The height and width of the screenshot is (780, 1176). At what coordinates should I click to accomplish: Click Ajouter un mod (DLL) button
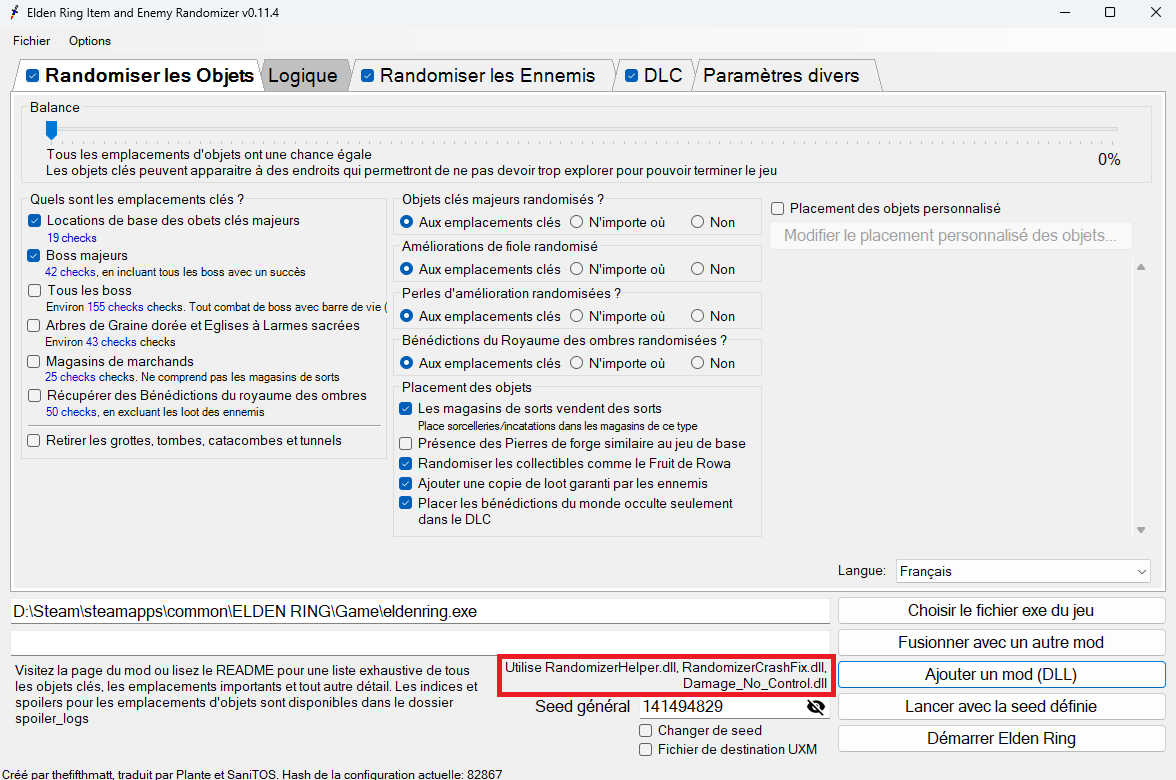coord(1001,674)
